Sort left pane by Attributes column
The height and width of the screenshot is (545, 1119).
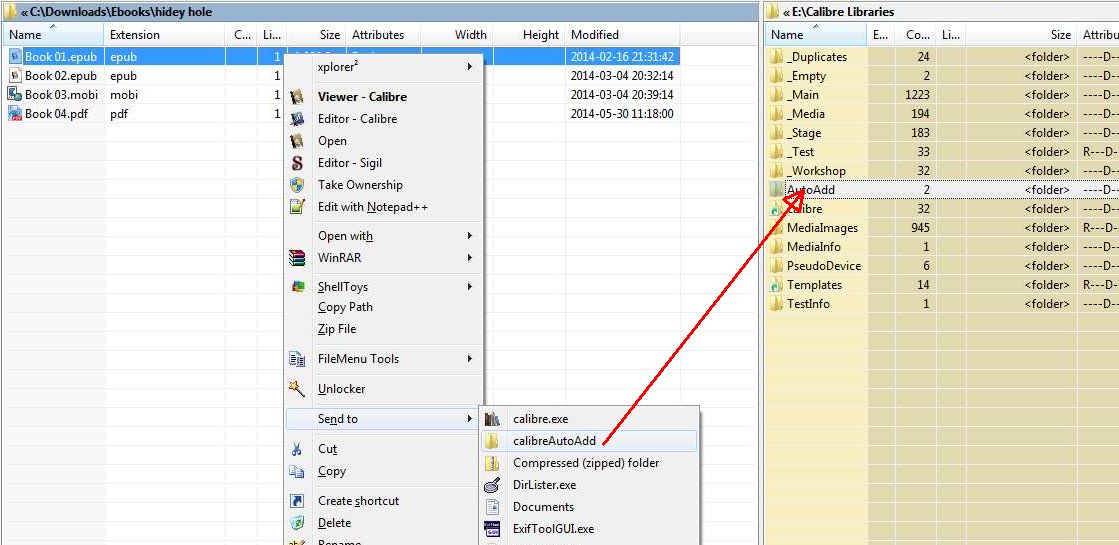click(383, 34)
